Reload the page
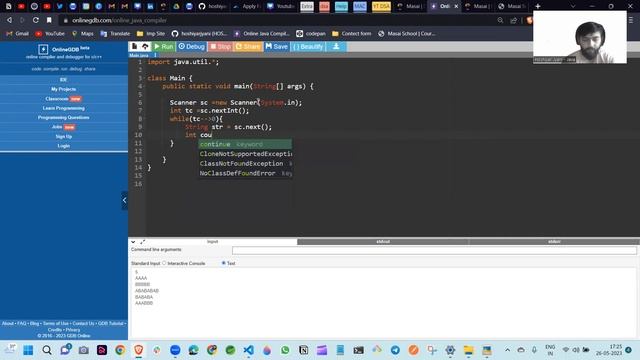640x360 pixels. pos(36,20)
